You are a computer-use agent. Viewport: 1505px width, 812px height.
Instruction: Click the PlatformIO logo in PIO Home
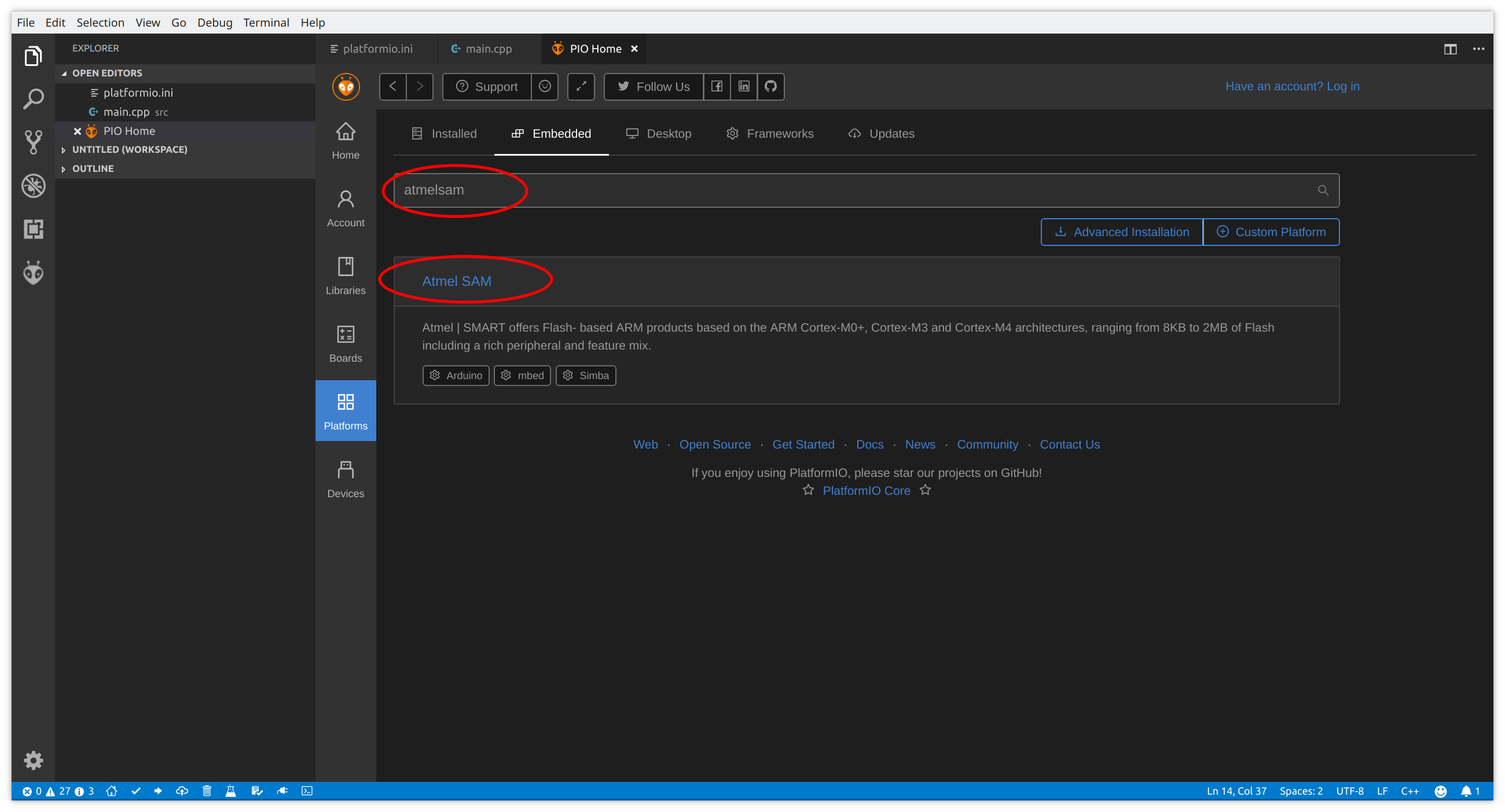(346, 86)
